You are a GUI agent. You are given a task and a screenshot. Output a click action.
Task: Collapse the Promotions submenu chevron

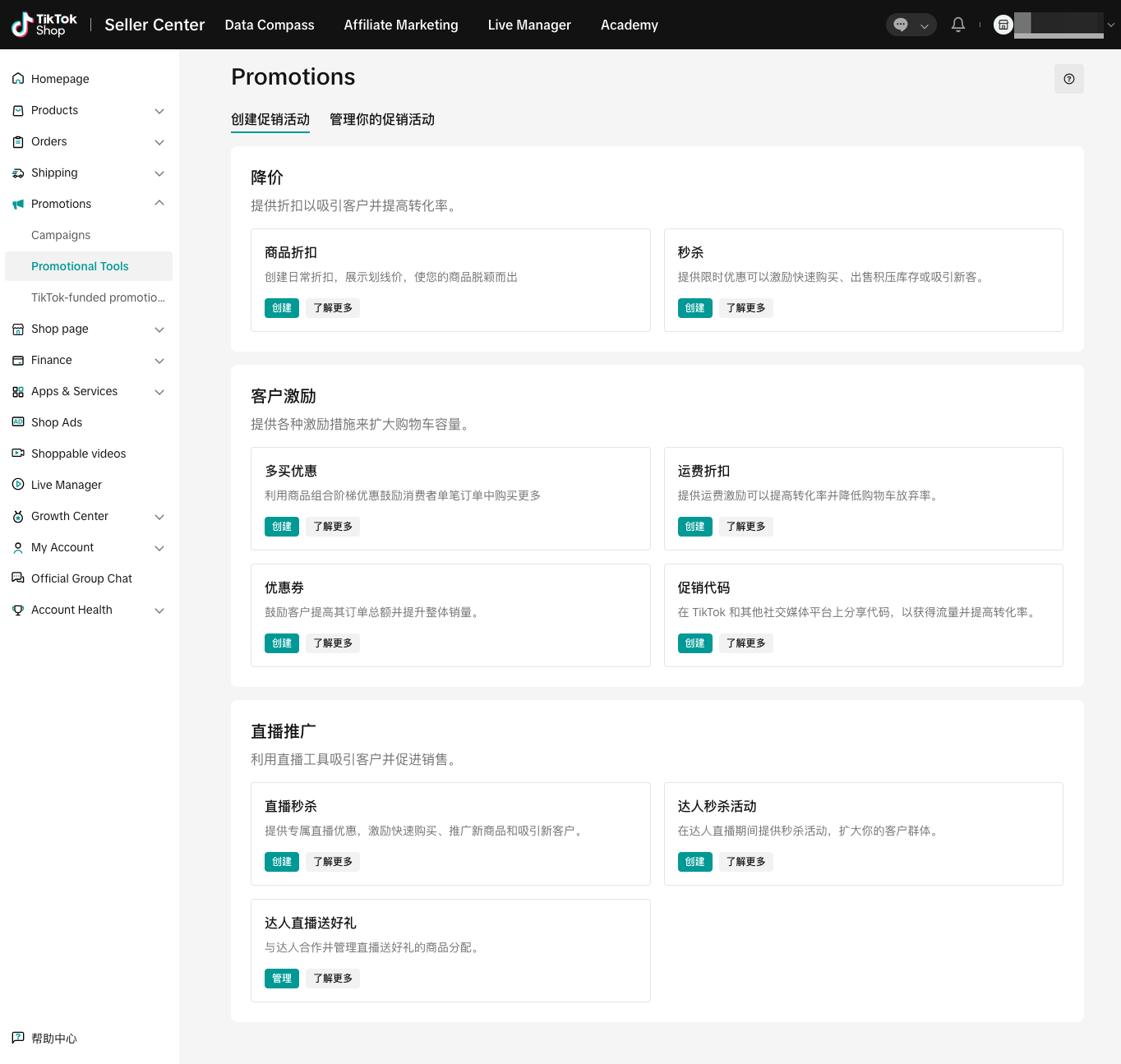coord(159,203)
